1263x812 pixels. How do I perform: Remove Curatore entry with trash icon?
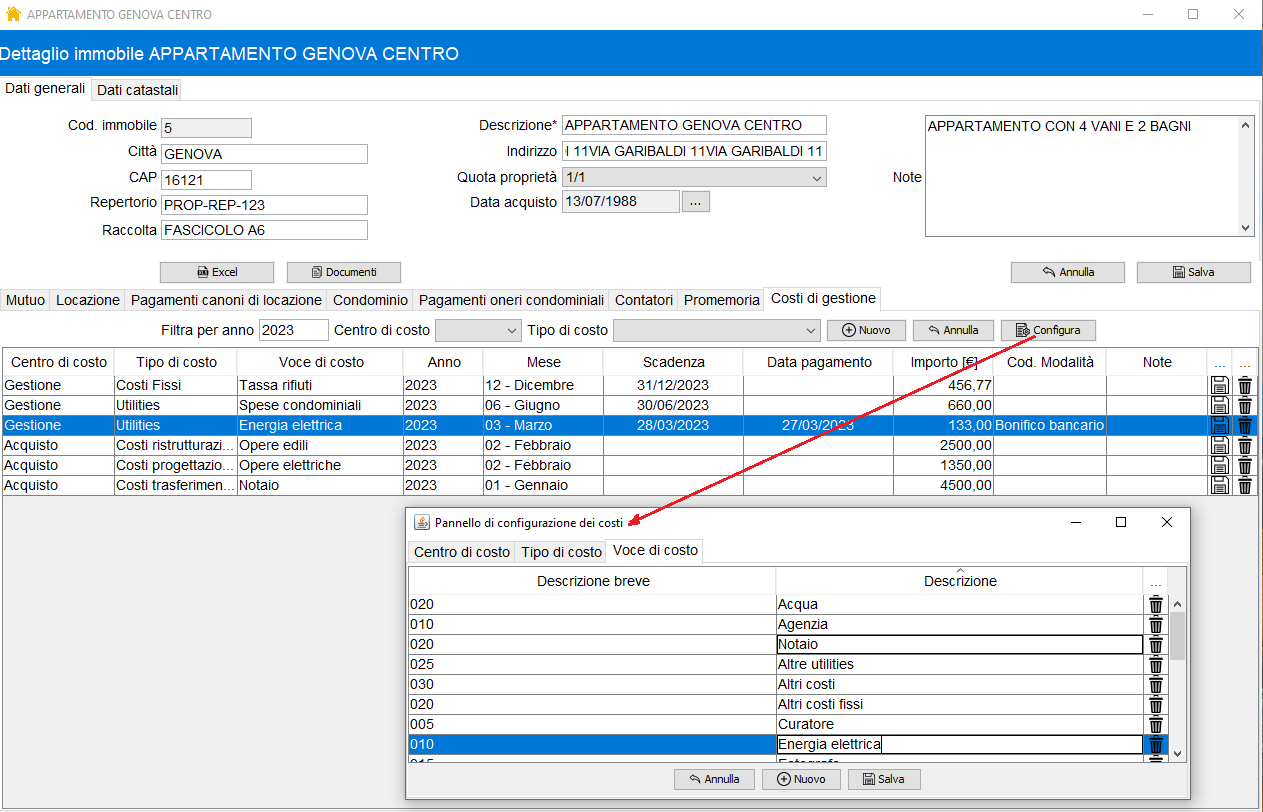(x=1155, y=724)
